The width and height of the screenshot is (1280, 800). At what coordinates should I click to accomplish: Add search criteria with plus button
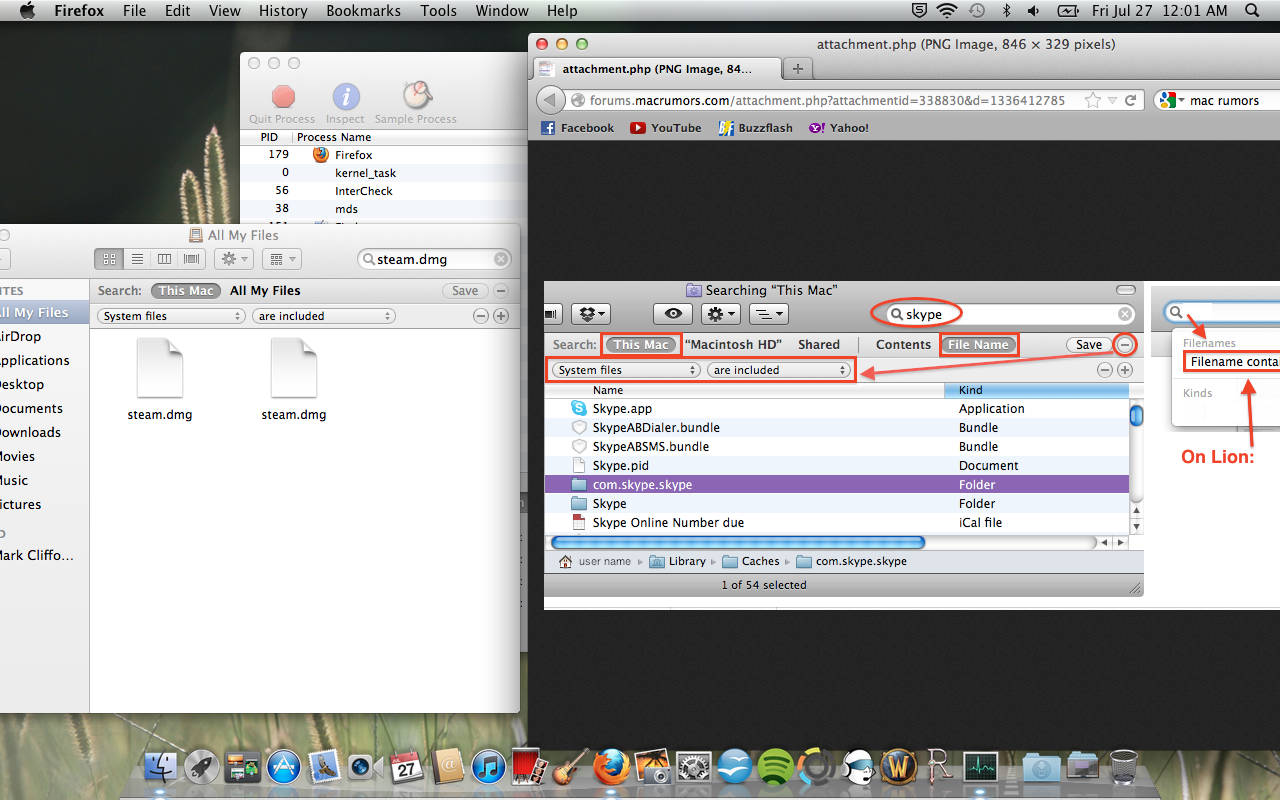click(x=501, y=316)
